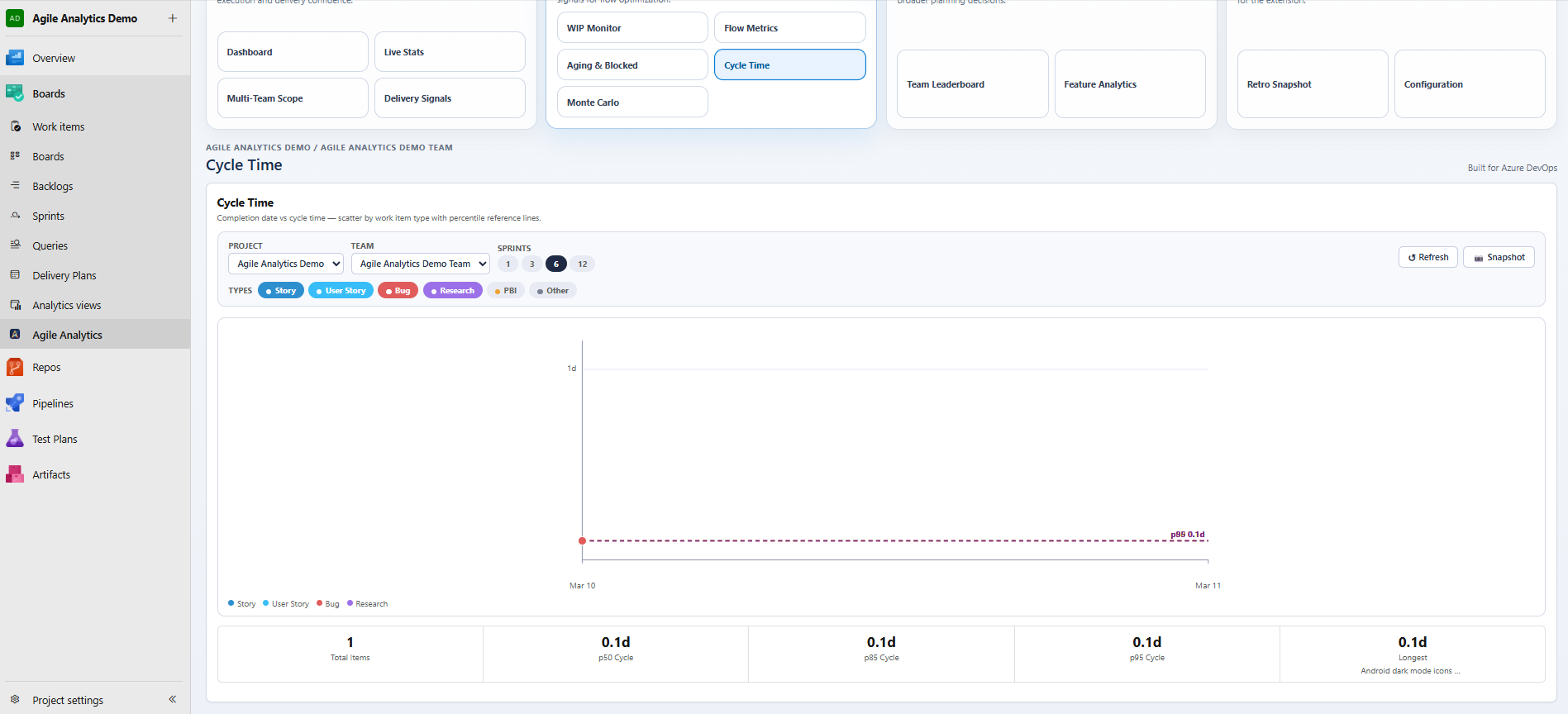Toggle the Research type filter
The image size is (1568, 714).
coord(453,291)
